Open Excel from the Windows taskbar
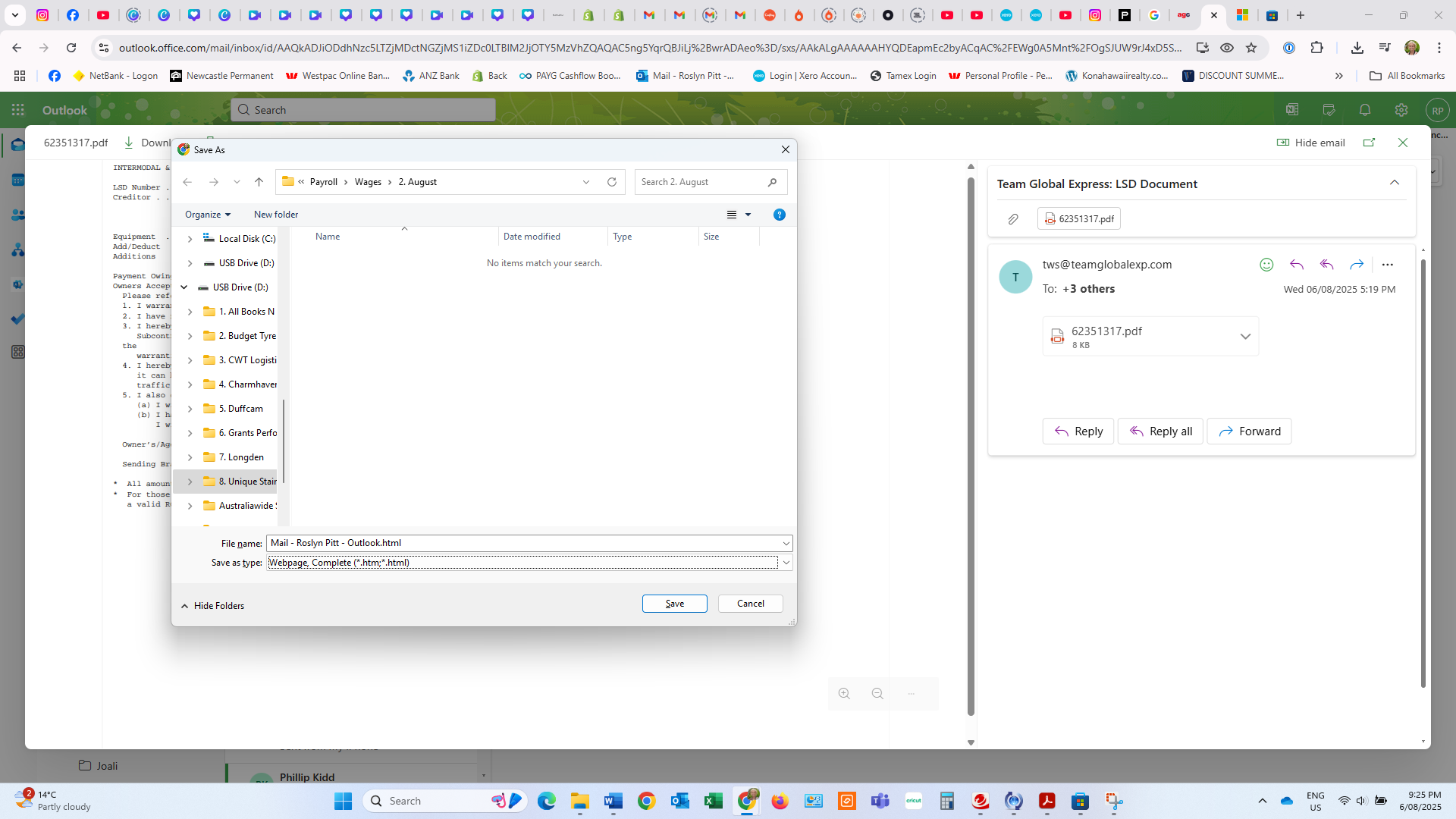This screenshot has width=1456, height=819. (713, 801)
